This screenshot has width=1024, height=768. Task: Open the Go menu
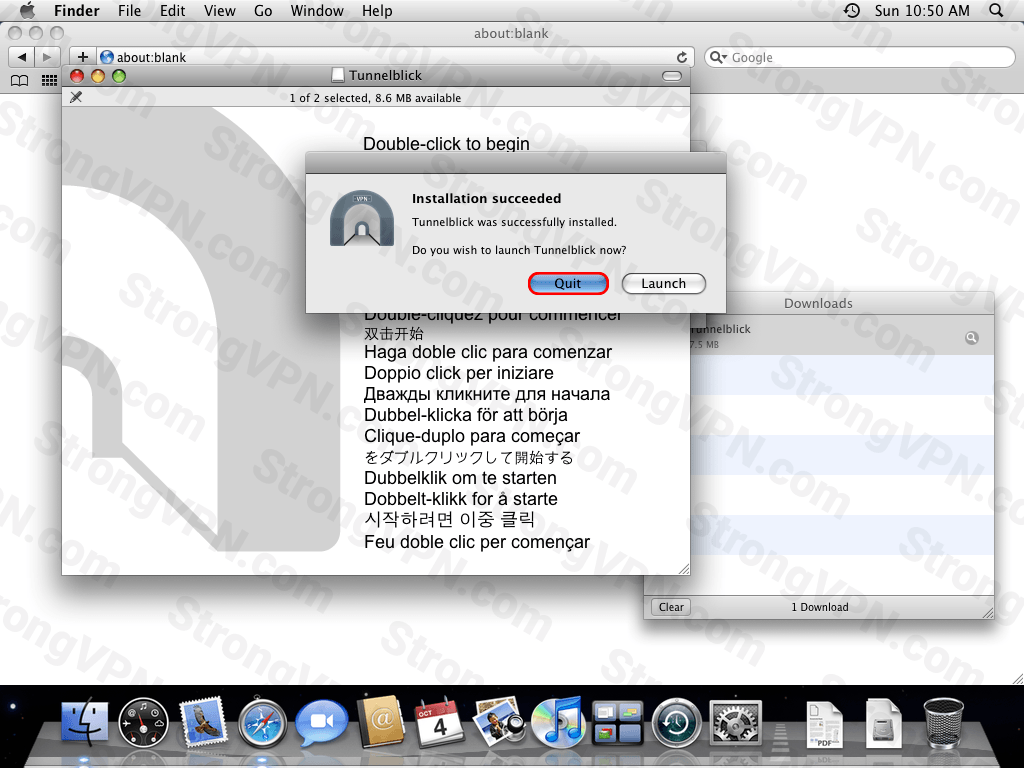[263, 10]
